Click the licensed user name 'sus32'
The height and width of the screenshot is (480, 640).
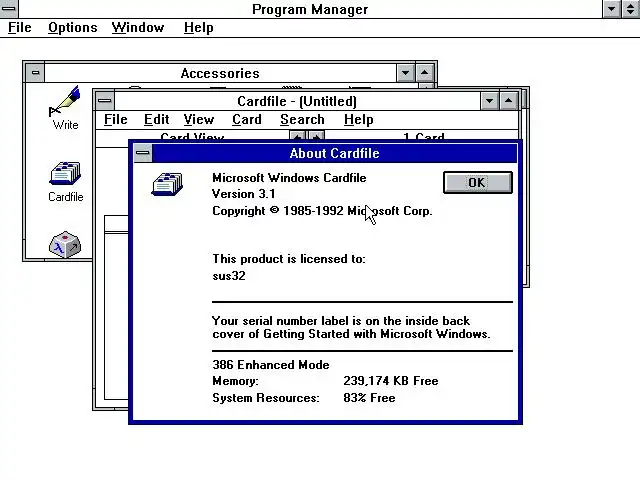click(x=229, y=276)
